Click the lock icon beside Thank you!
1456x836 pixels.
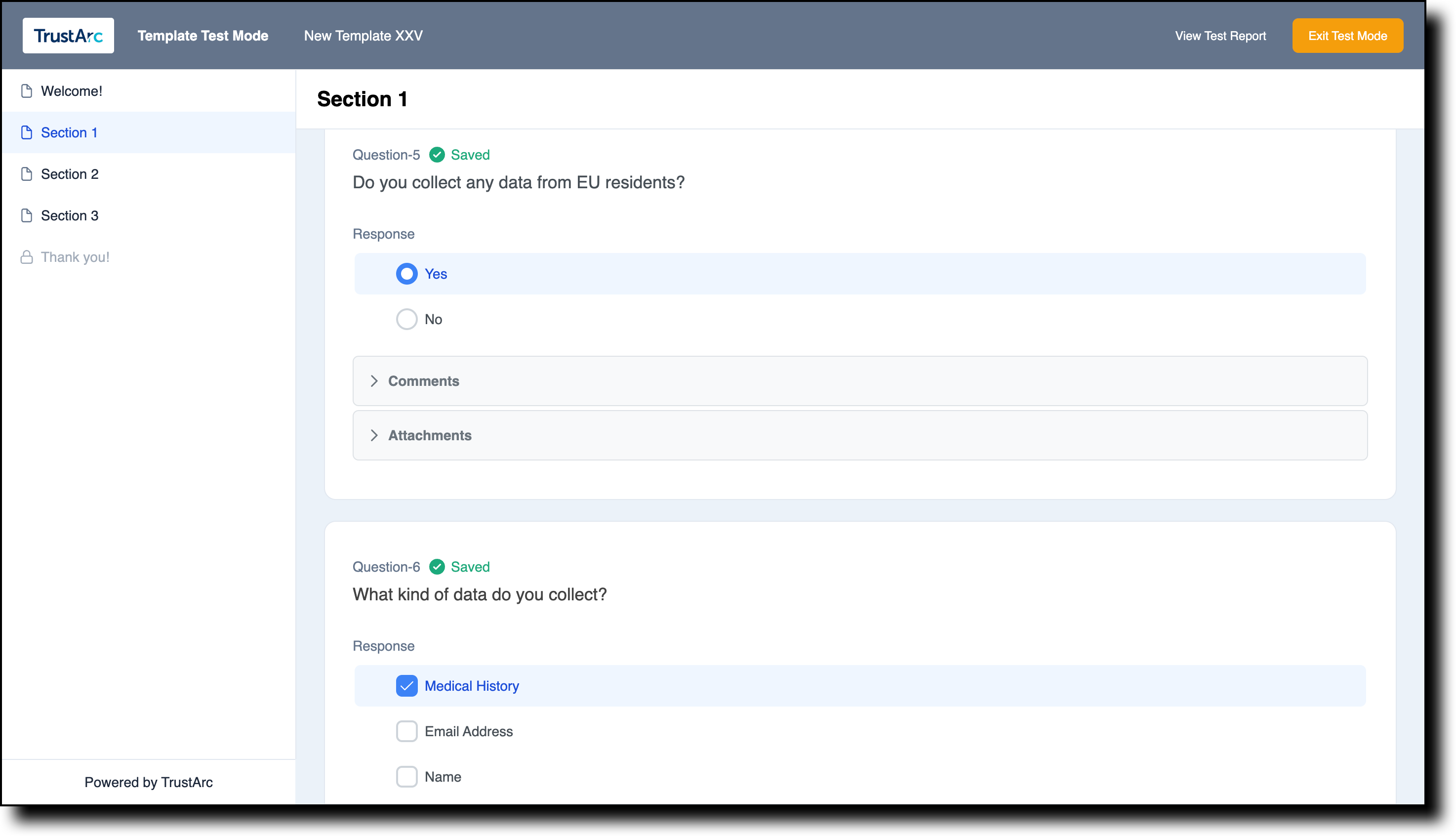pyautogui.click(x=26, y=256)
